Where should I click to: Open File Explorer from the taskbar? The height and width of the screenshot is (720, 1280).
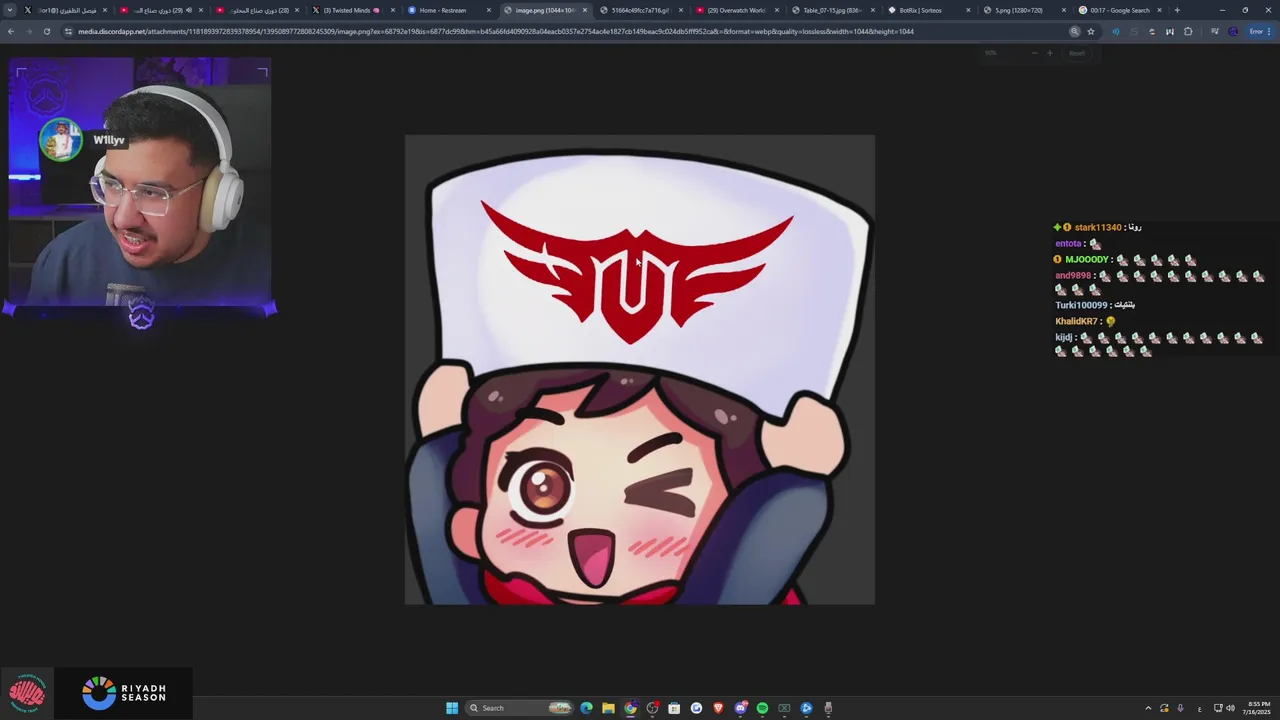tap(608, 708)
